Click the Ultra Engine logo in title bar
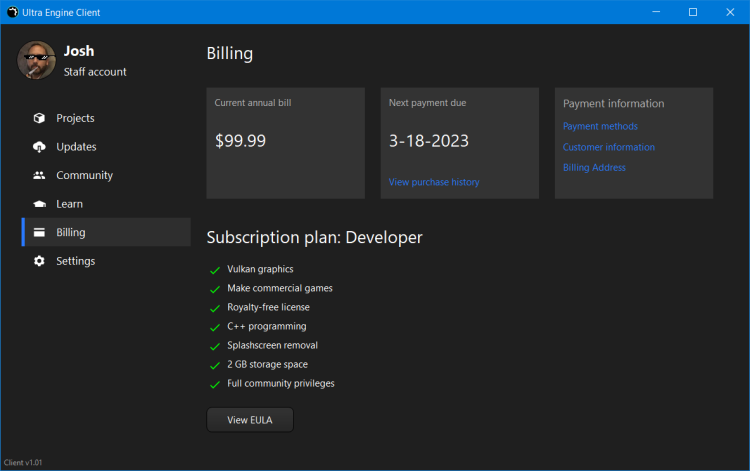The image size is (750, 471). 12,12
